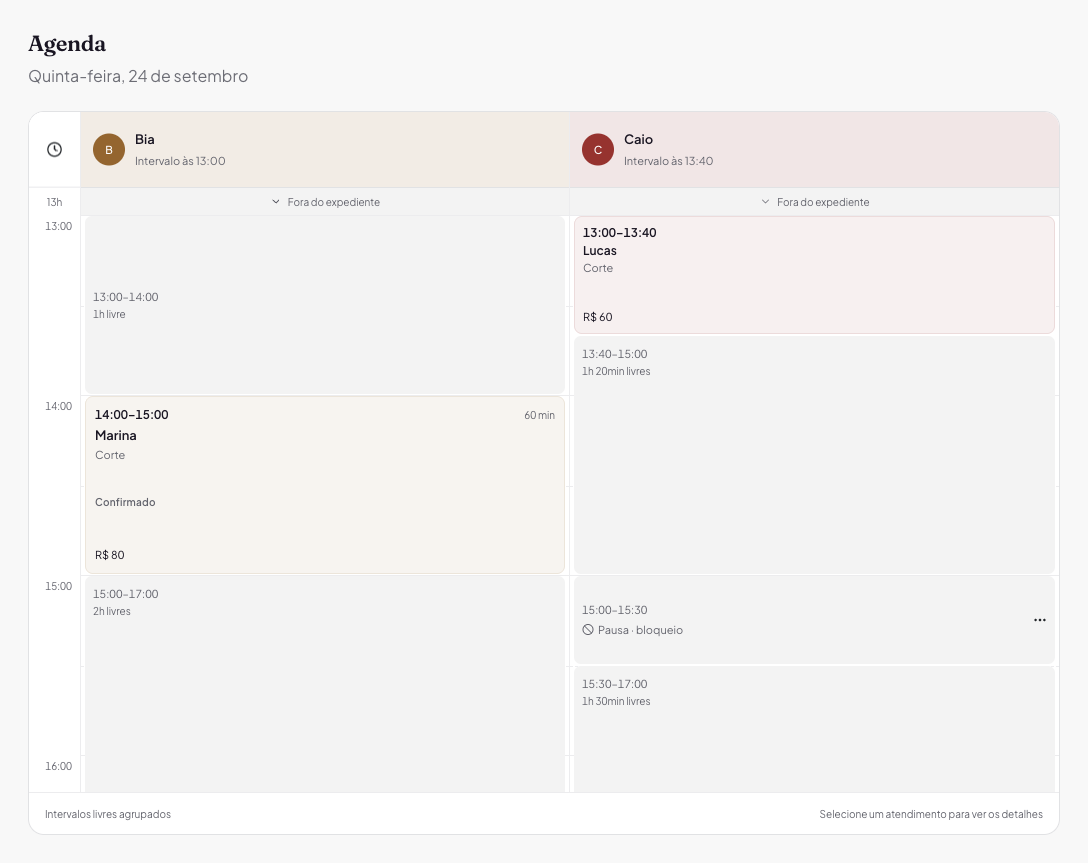1088x863 pixels.
Task: Click the Intervalos livres agrupados footer text
Action: 108,814
